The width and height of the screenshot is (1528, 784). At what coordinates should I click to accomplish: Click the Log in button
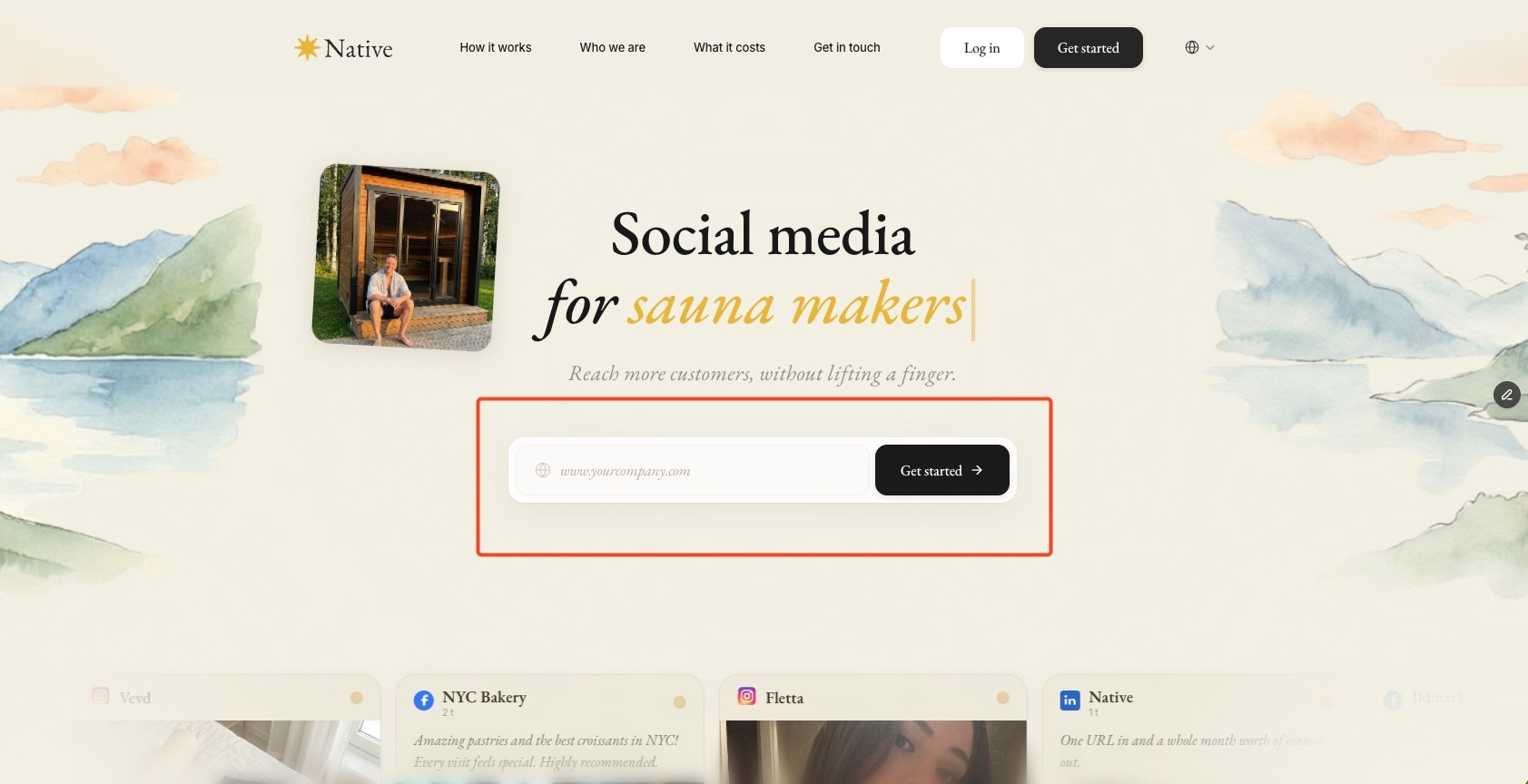pyautogui.click(x=981, y=47)
